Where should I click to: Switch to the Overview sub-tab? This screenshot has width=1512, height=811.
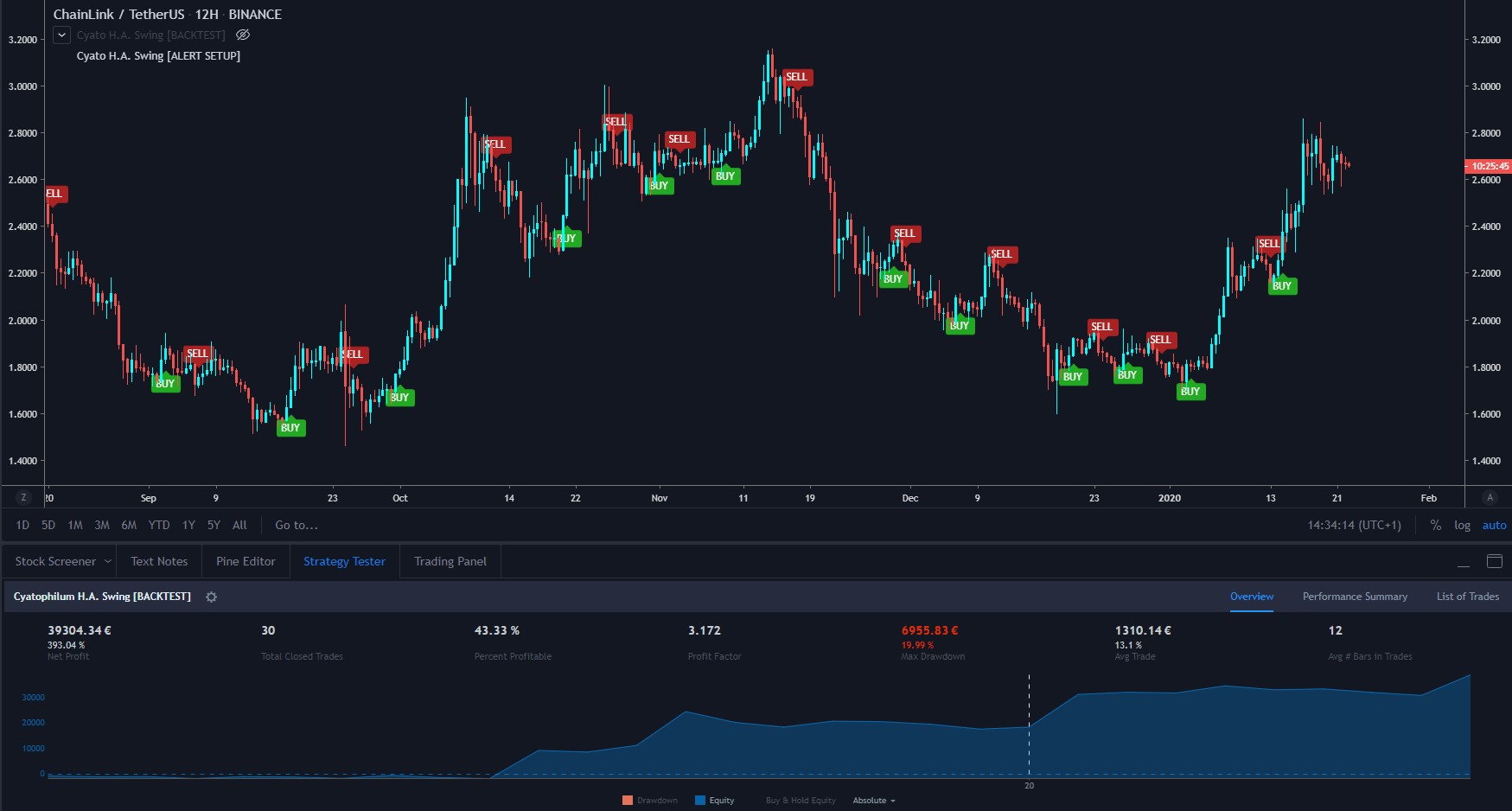click(1252, 597)
